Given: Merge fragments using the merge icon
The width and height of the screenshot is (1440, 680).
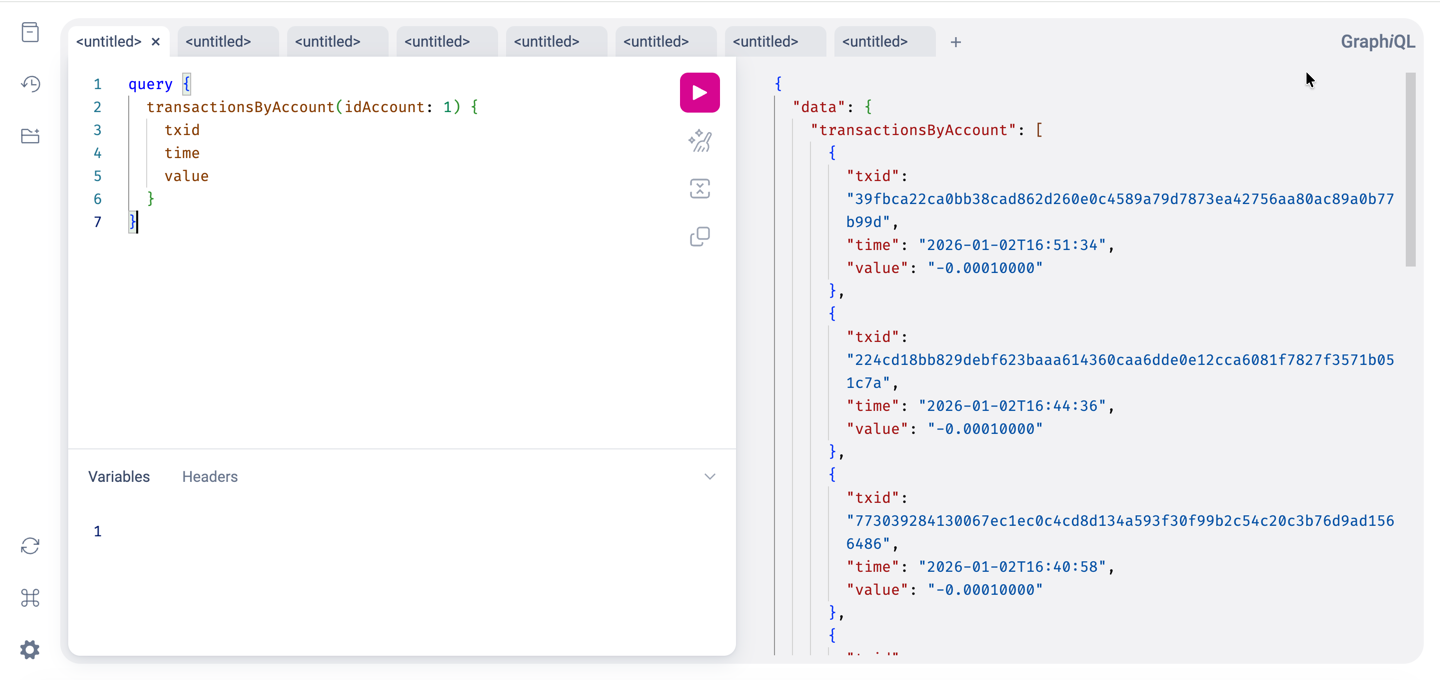Looking at the screenshot, I should point(699,188).
